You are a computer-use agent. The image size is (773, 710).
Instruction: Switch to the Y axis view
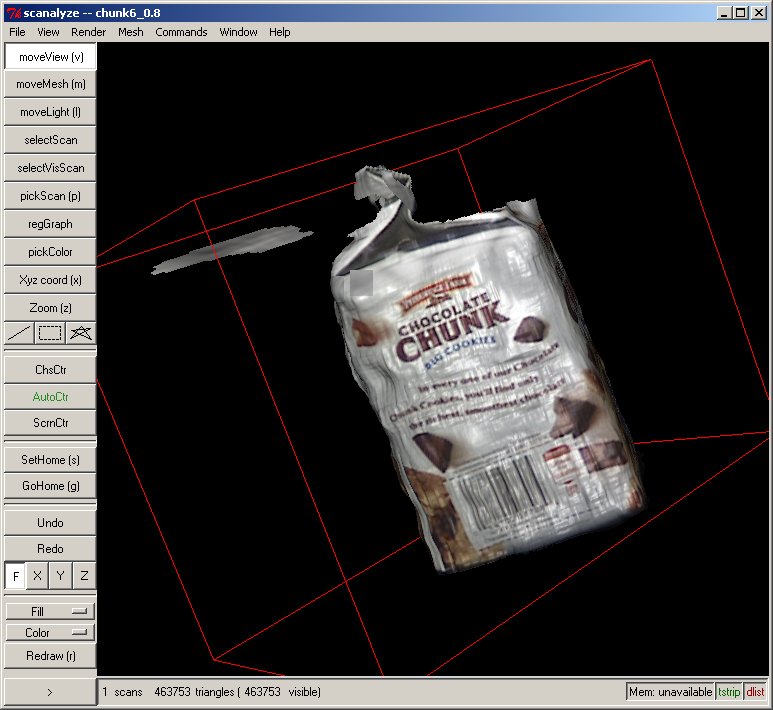(x=61, y=576)
